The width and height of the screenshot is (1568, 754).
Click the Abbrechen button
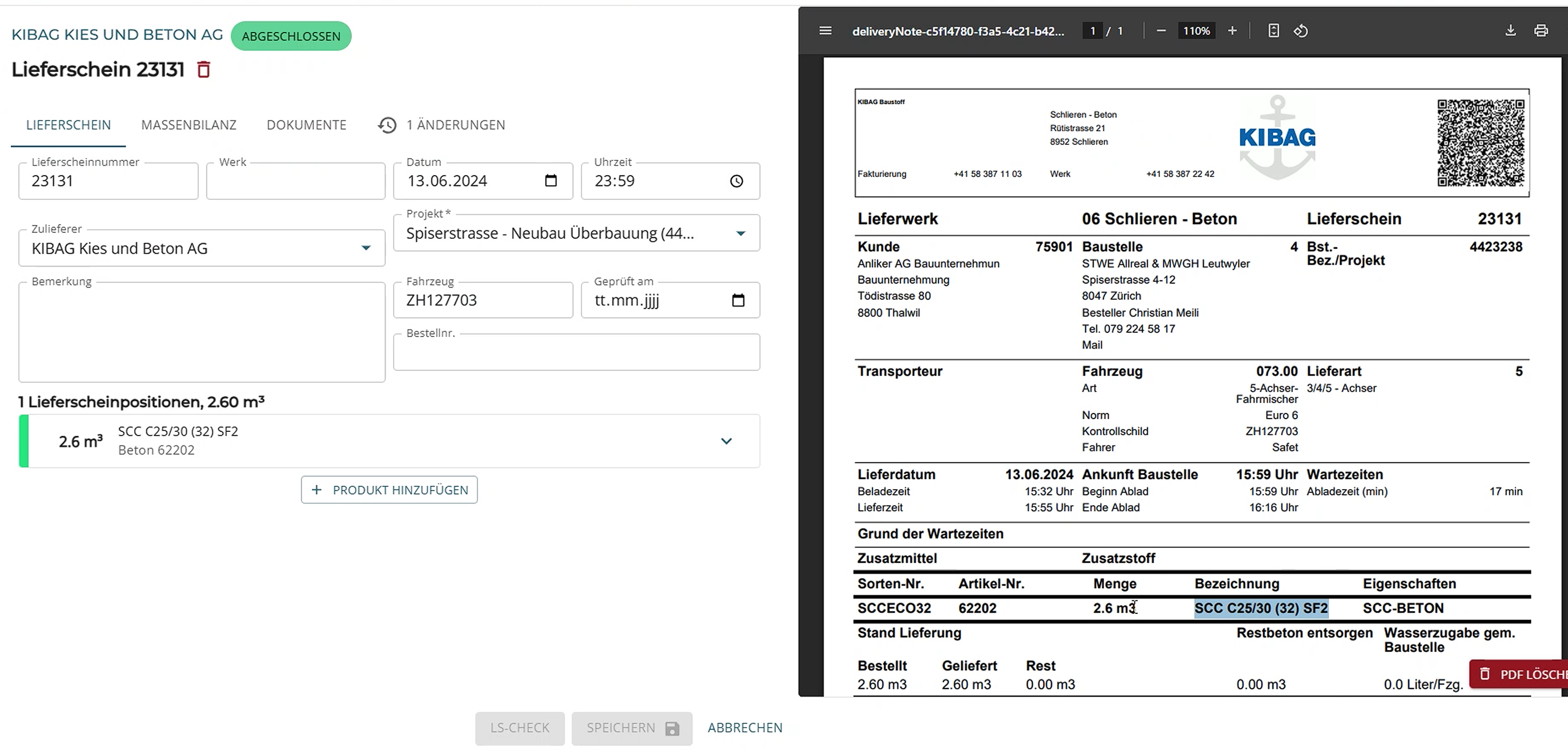coord(745,729)
